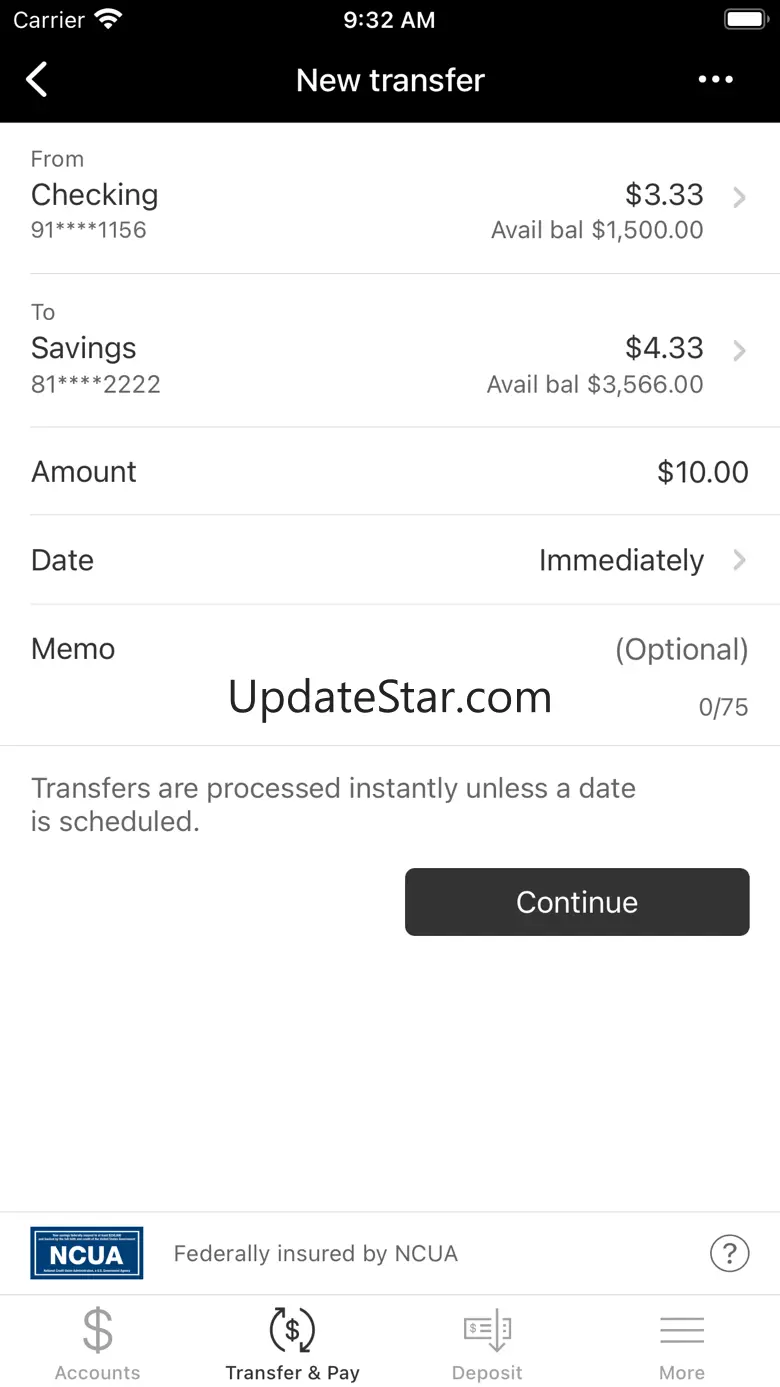780x1387 pixels.
Task: Tap the battery status icon
Action: (x=746, y=19)
